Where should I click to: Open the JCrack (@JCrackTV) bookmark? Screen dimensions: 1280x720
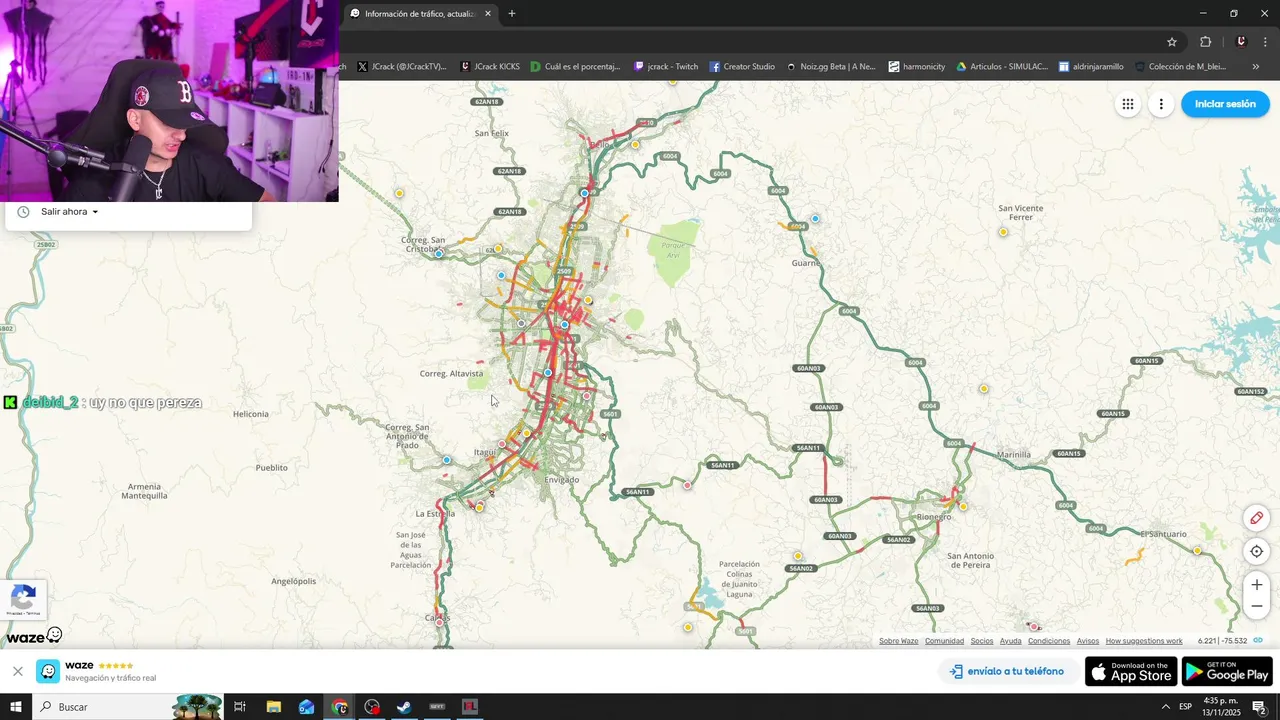click(401, 67)
